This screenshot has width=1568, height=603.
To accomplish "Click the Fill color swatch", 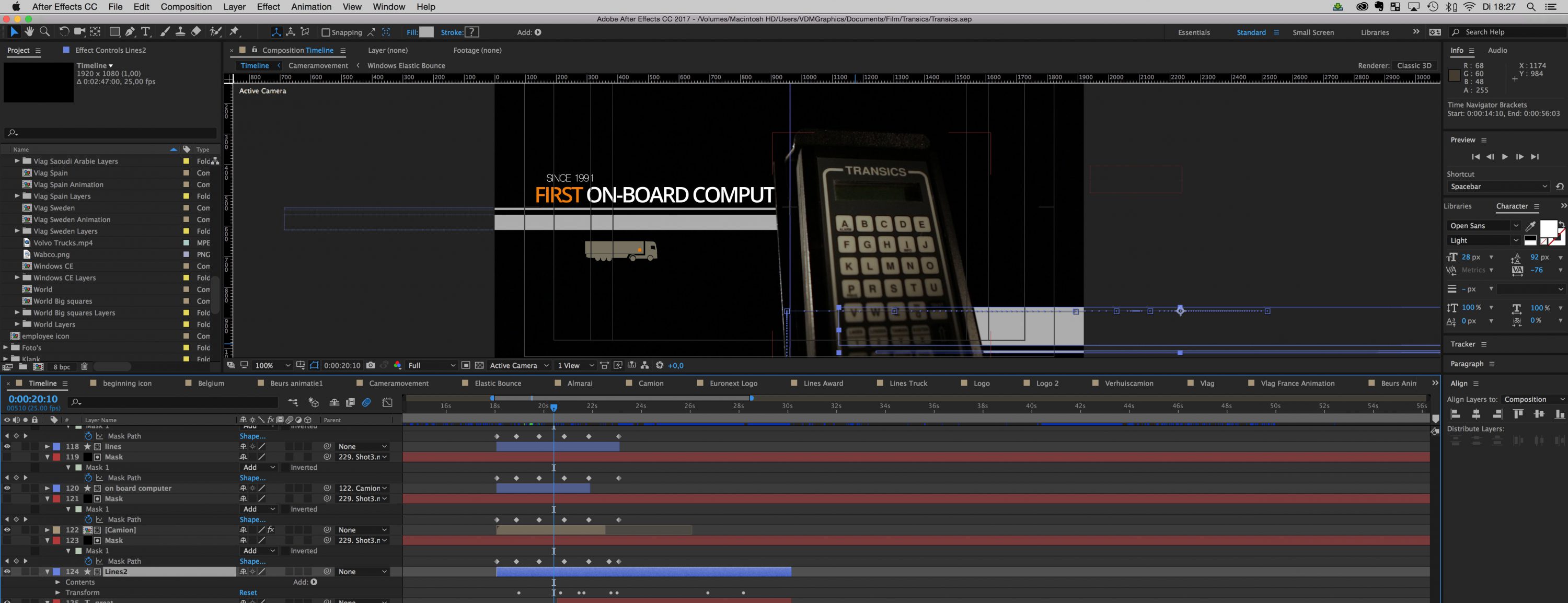I will point(426,32).
